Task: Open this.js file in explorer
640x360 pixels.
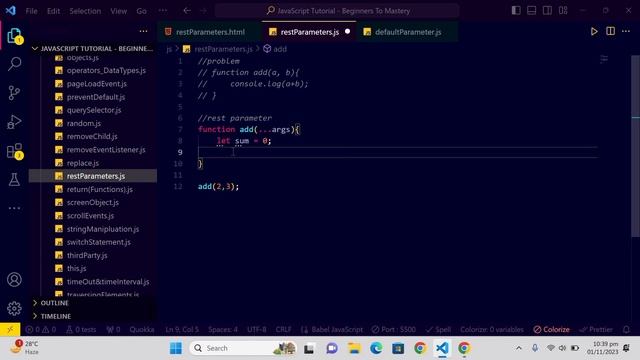Action: coord(76,268)
